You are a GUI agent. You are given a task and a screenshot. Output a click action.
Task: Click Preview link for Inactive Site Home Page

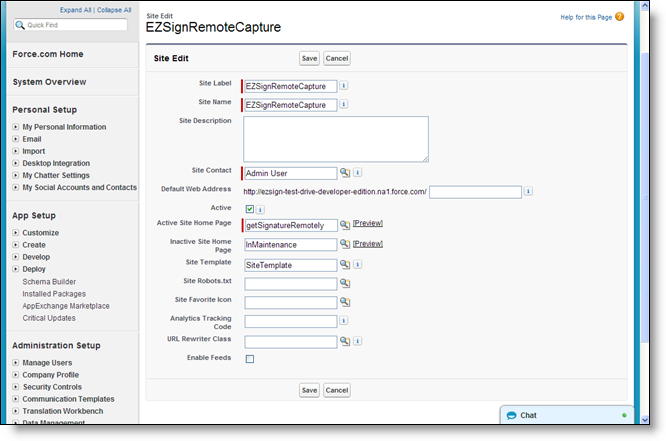click(x=368, y=243)
